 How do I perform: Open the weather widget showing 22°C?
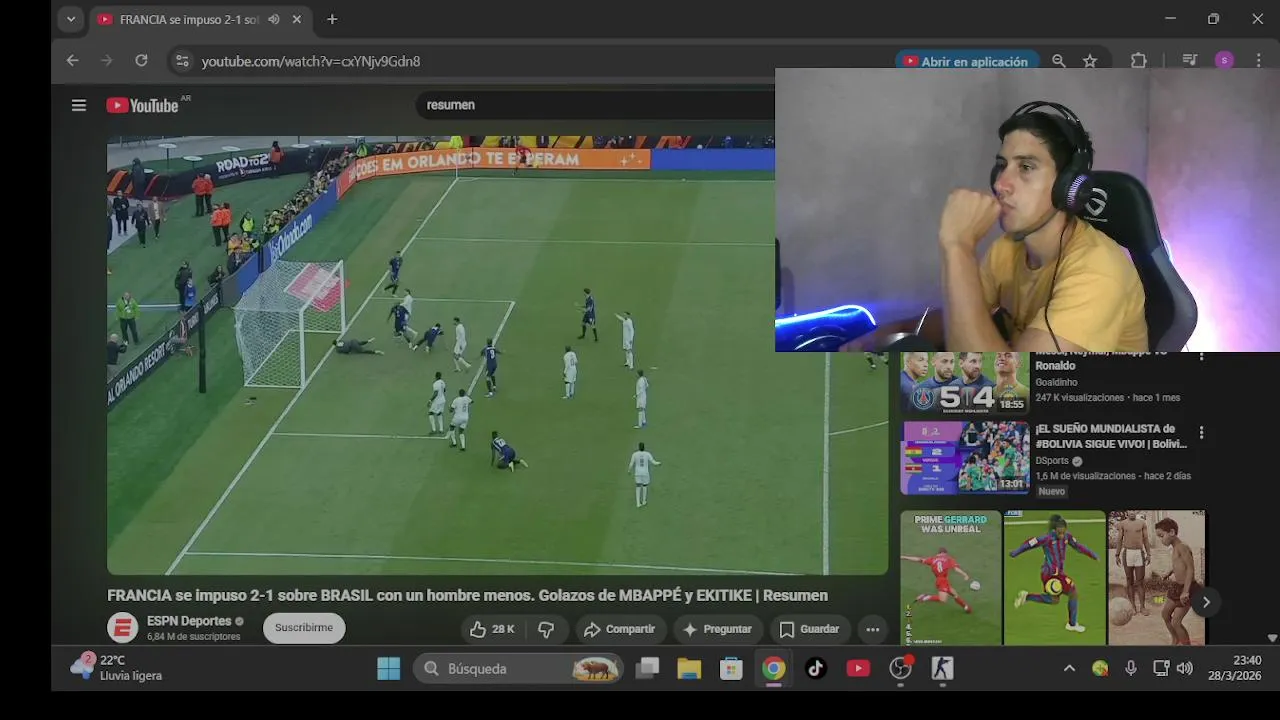(x=117, y=668)
